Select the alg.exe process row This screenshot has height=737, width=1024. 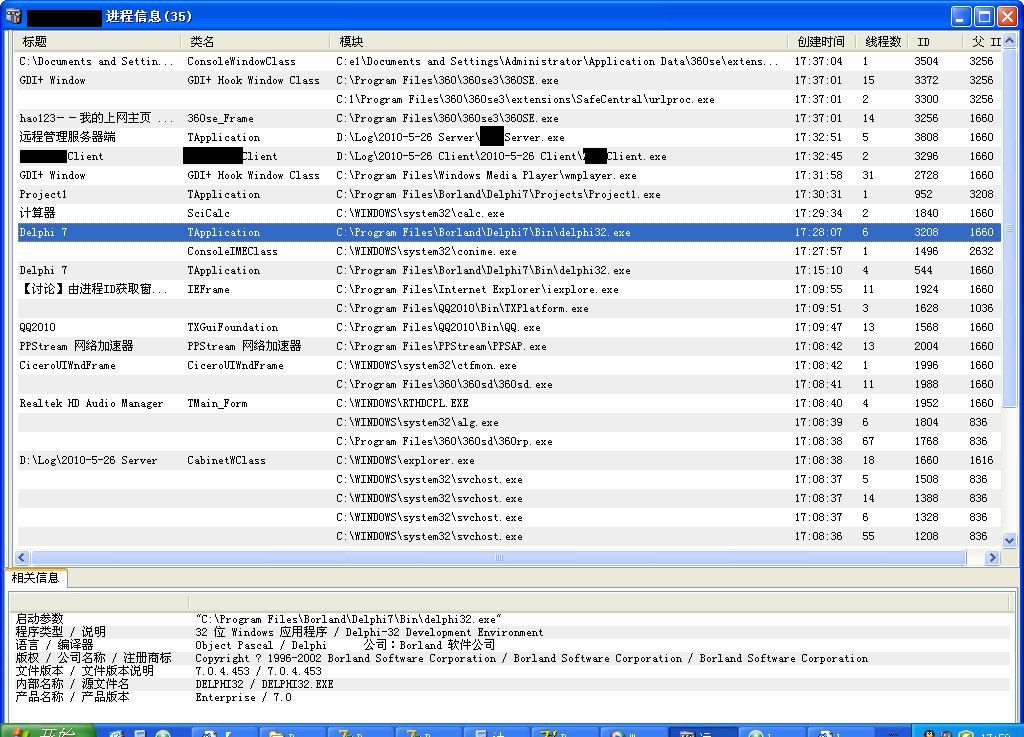tap(509, 422)
